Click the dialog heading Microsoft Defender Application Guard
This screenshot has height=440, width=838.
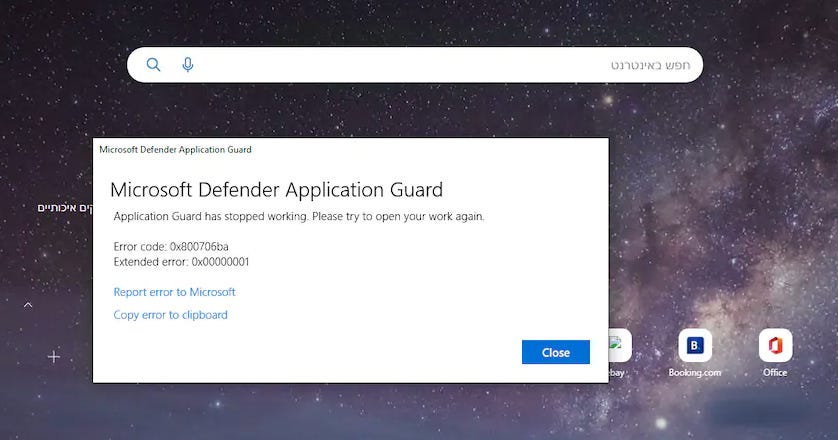[276, 190]
